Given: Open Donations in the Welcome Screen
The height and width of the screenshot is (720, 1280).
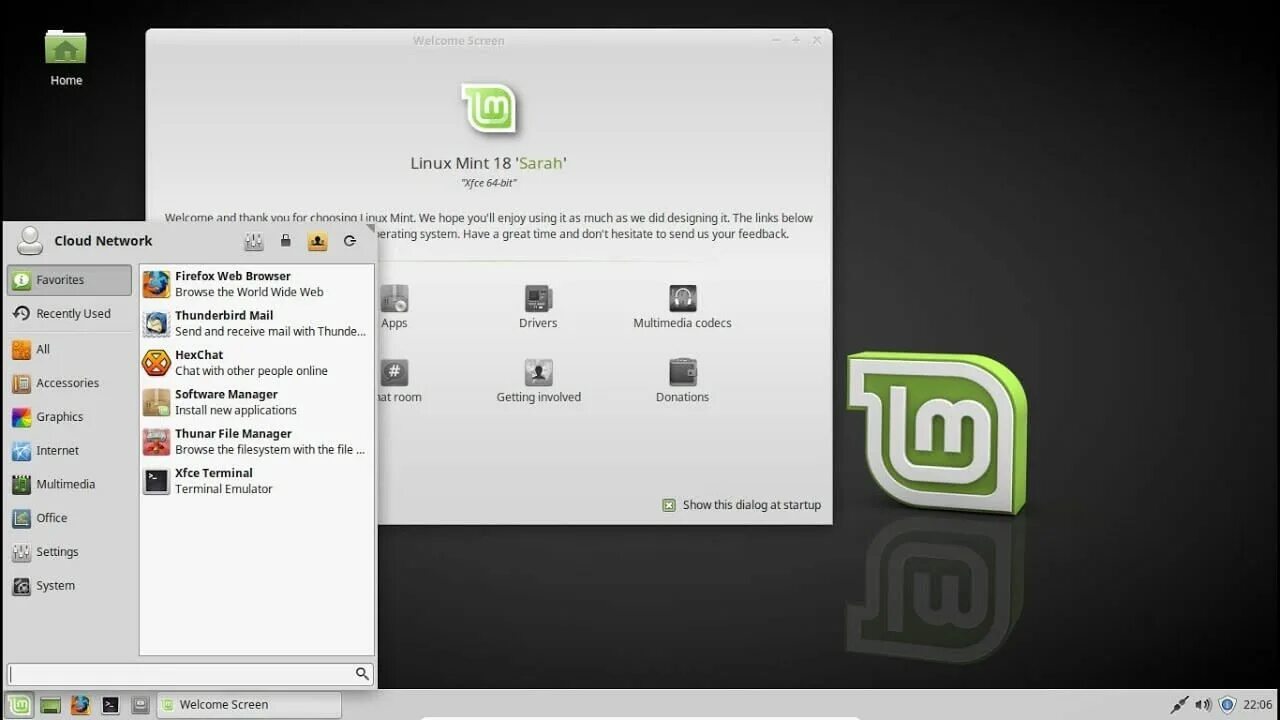Looking at the screenshot, I should [682, 381].
